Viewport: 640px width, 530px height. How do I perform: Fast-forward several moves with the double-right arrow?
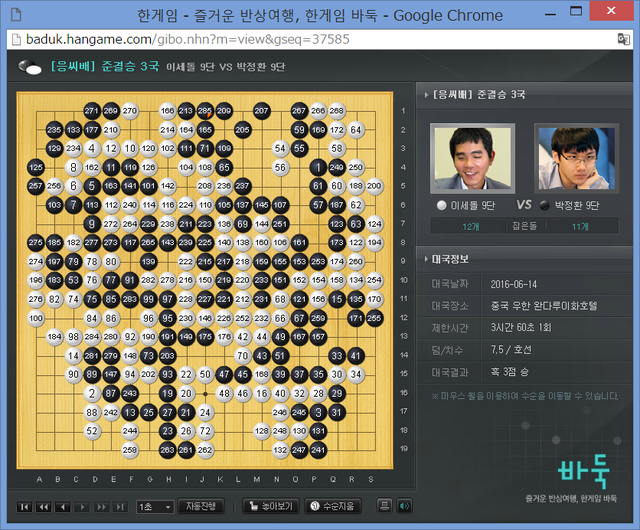tap(101, 507)
